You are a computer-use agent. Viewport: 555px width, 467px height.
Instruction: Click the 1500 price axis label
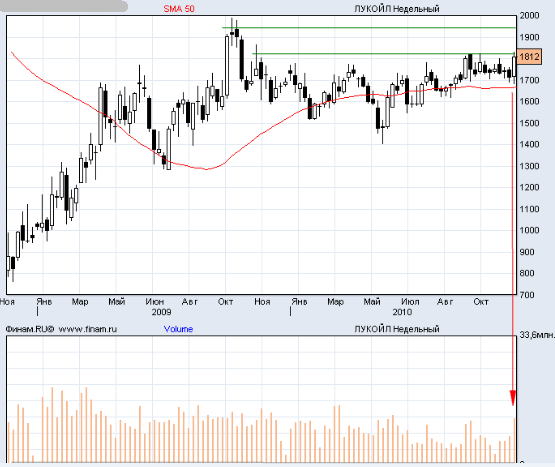click(529, 123)
